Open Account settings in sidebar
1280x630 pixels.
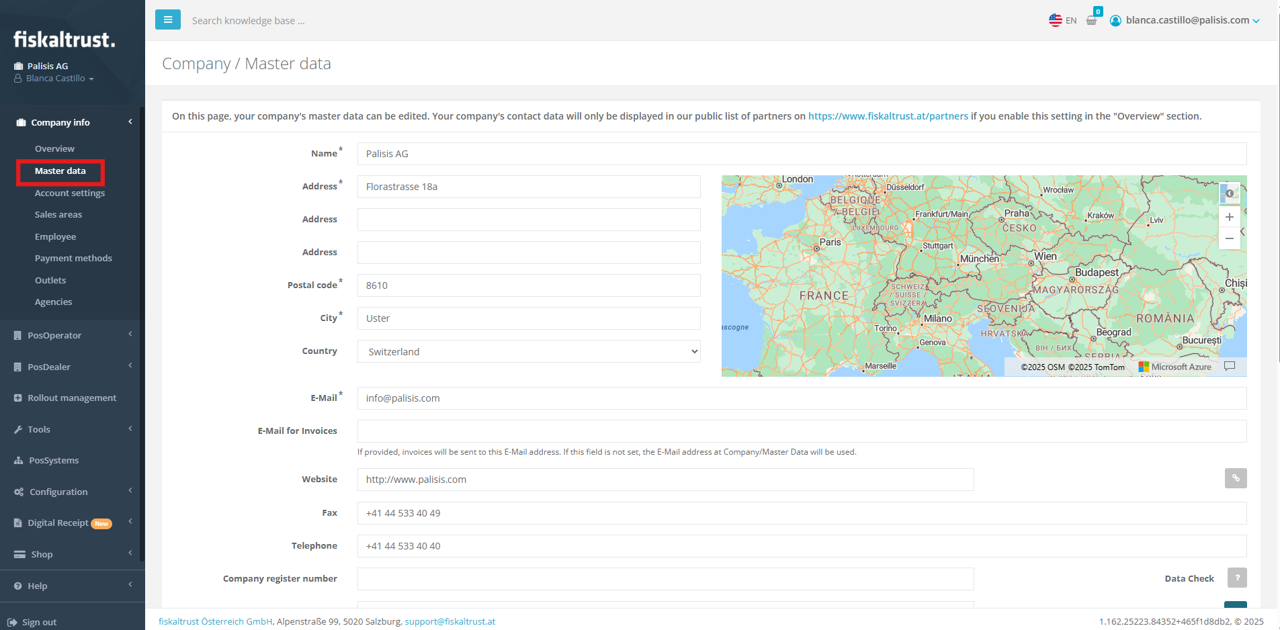click(69, 193)
